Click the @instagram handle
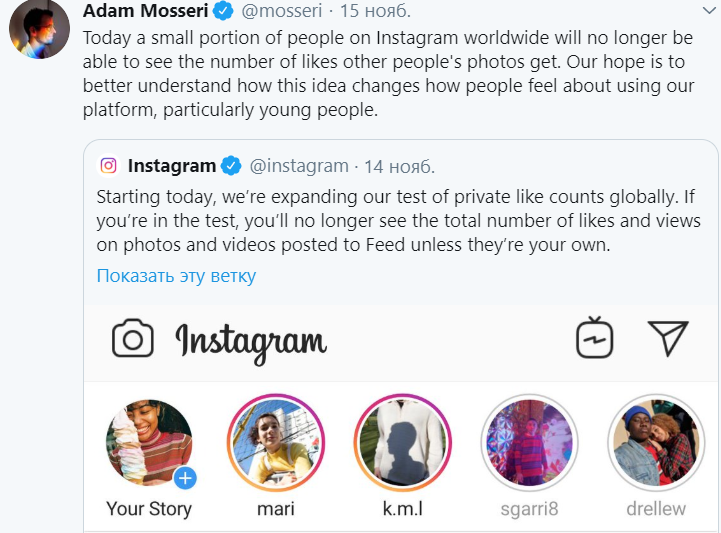Screen dimensions: 721x533 click(x=299, y=165)
